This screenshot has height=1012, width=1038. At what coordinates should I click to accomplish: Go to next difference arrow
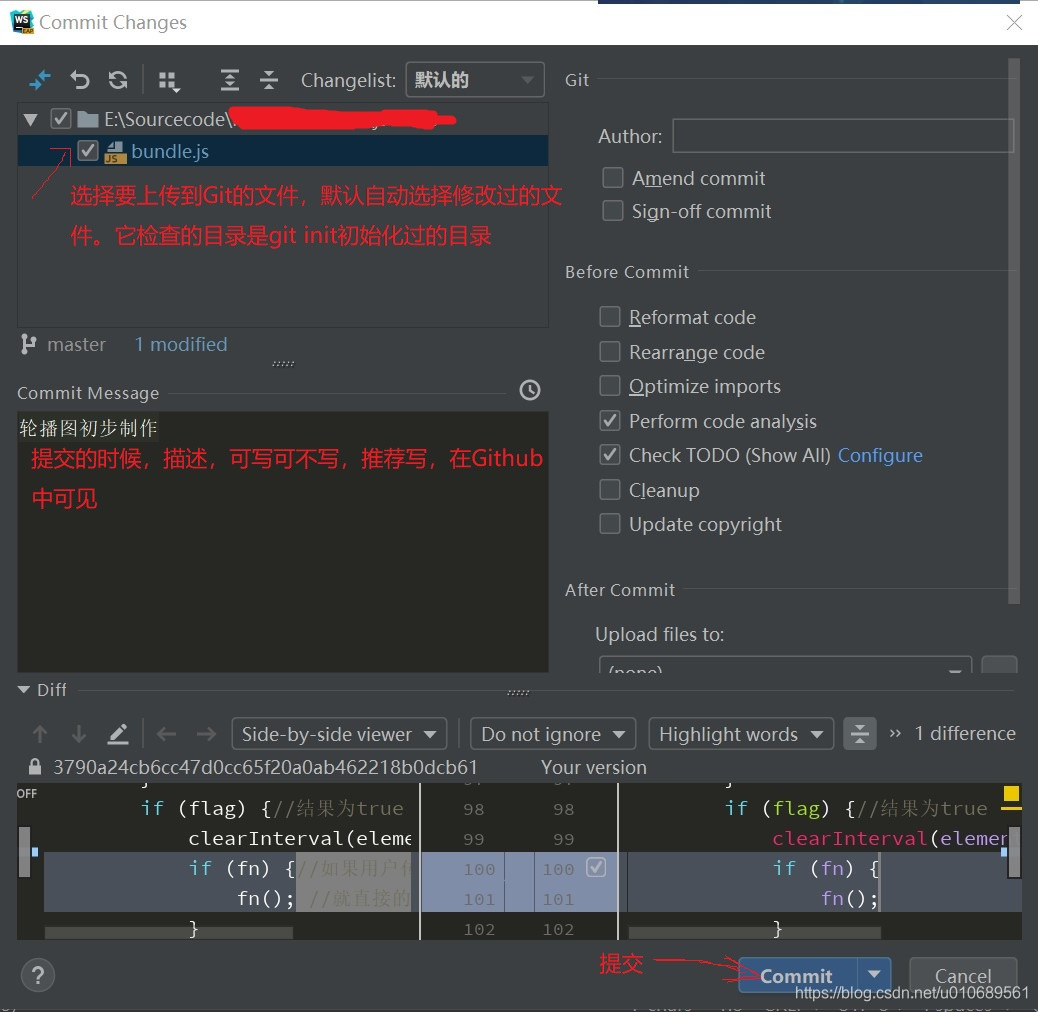pyautogui.click(x=79, y=734)
